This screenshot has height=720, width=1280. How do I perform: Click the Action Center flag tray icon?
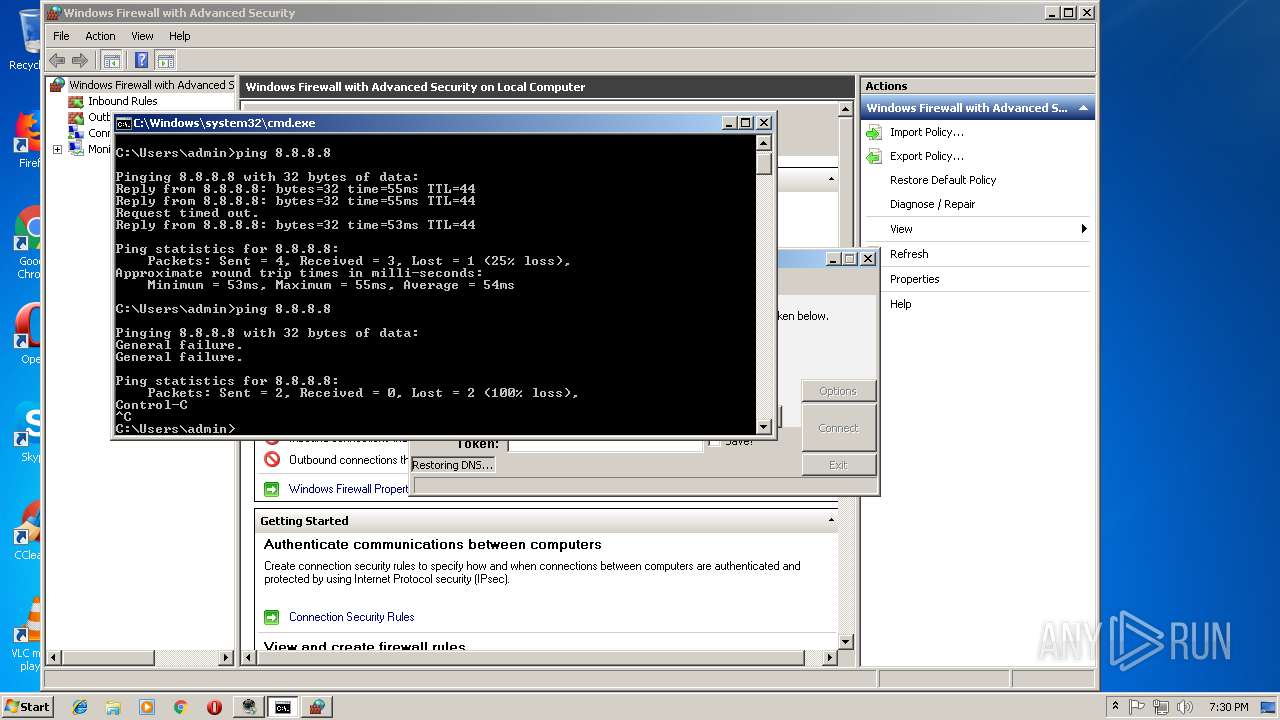coord(1137,707)
